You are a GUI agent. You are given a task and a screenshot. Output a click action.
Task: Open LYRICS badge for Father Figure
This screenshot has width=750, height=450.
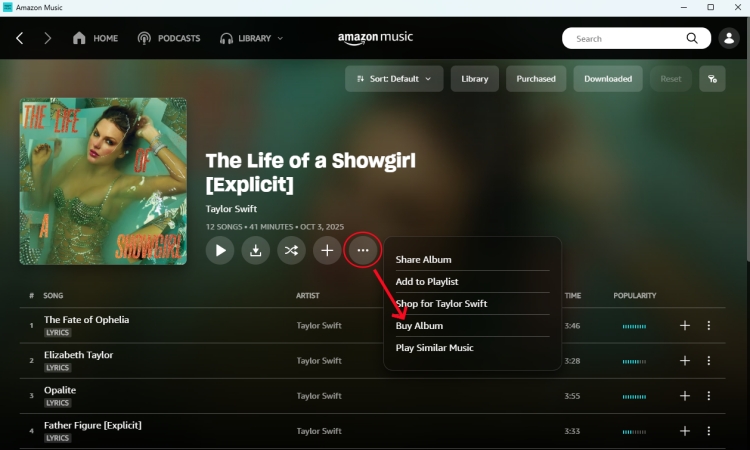[58, 438]
